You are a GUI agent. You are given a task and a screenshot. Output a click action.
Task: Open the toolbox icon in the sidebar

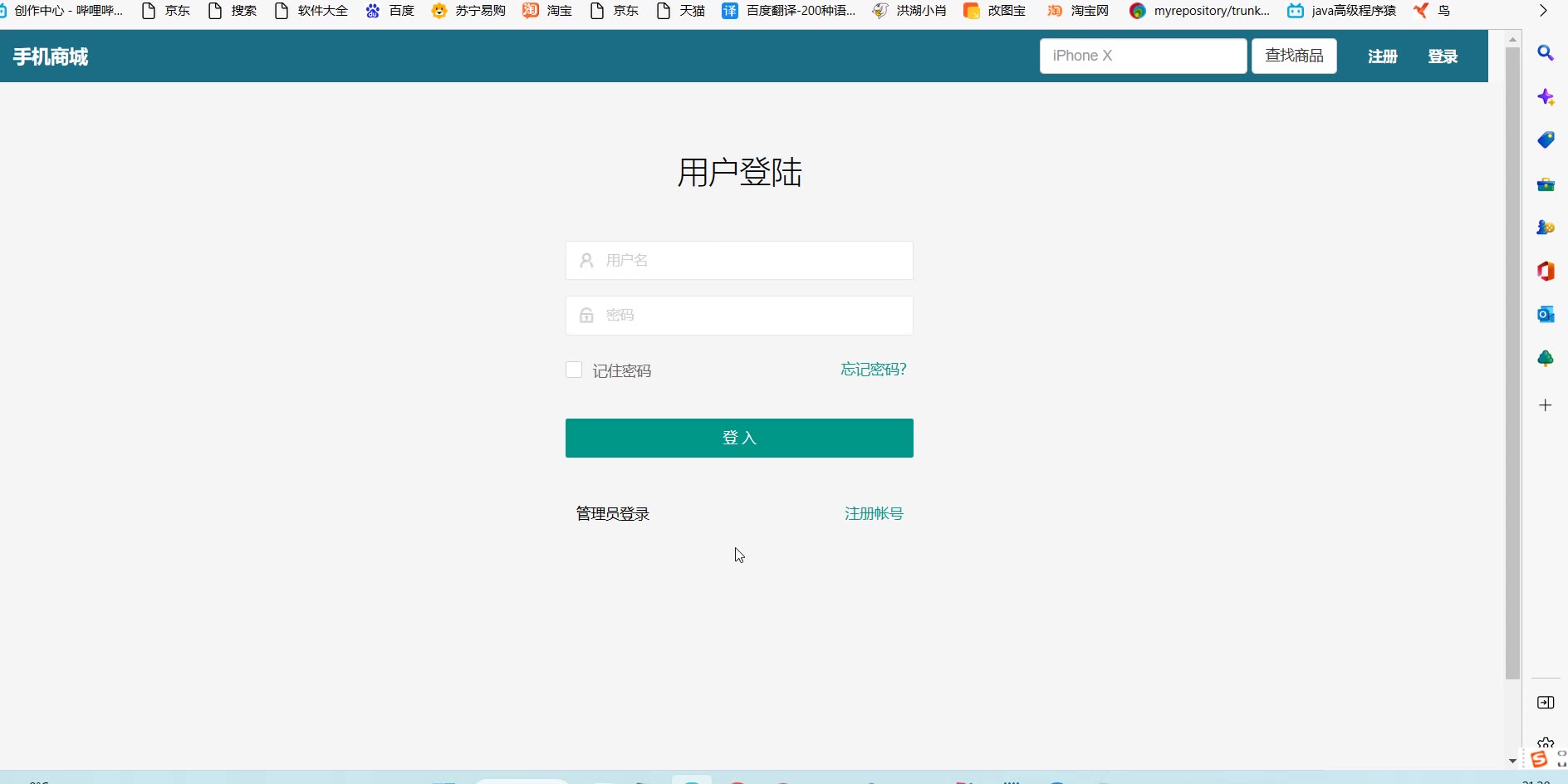click(x=1545, y=184)
